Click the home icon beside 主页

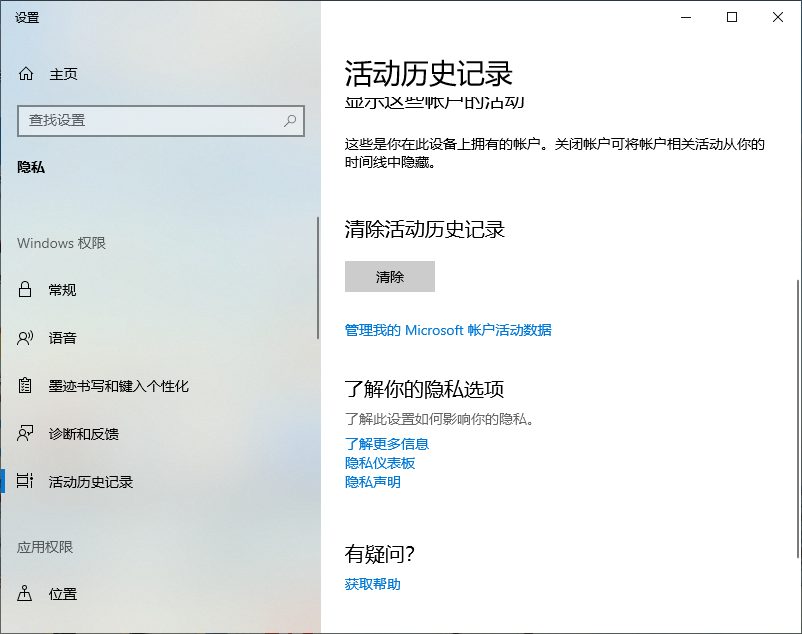tap(27, 74)
